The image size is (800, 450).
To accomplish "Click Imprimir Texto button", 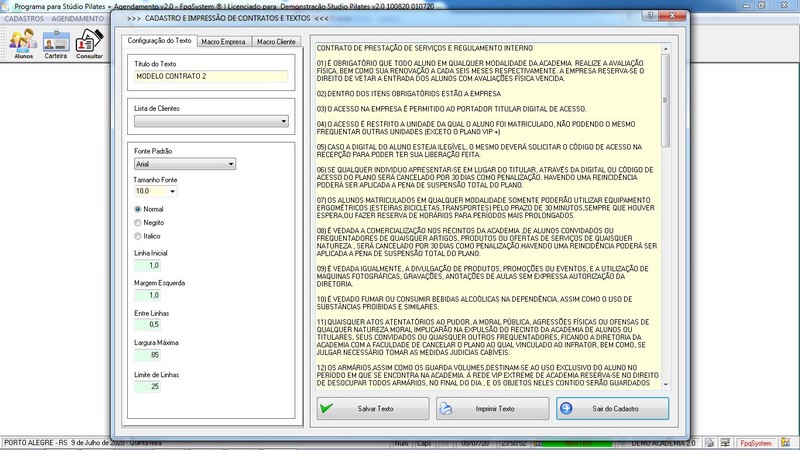I will [x=493, y=409].
